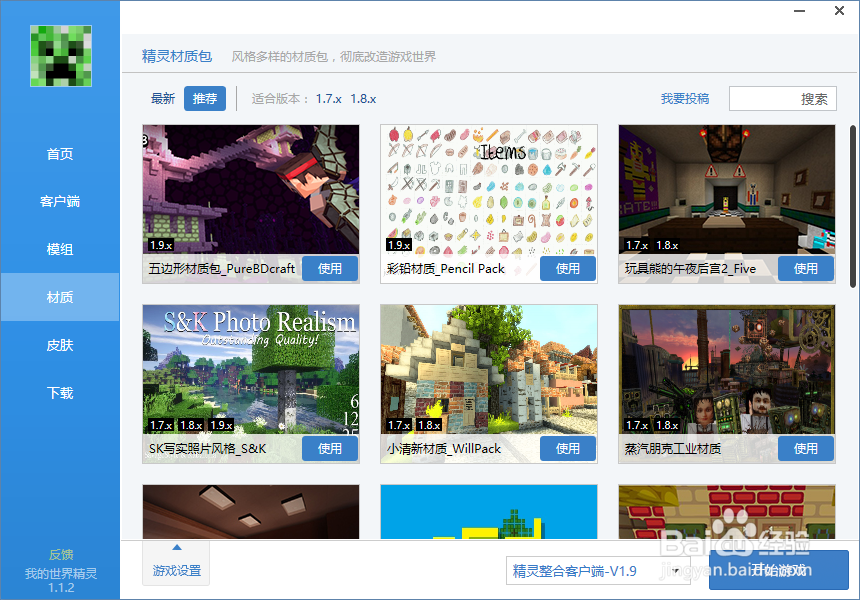Screen dimensions: 860x600
Task: Click the 开始游戏 start game button
Action: tap(779, 570)
